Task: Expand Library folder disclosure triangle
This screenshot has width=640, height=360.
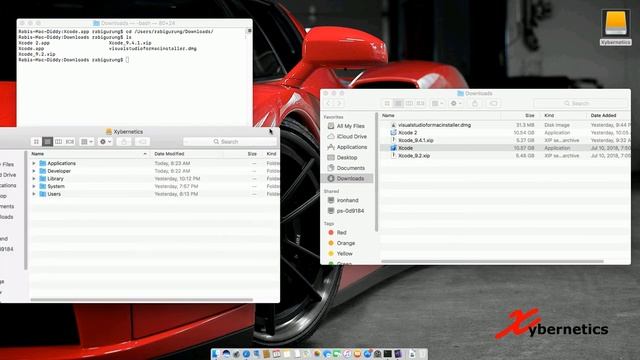Action: [34, 179]
